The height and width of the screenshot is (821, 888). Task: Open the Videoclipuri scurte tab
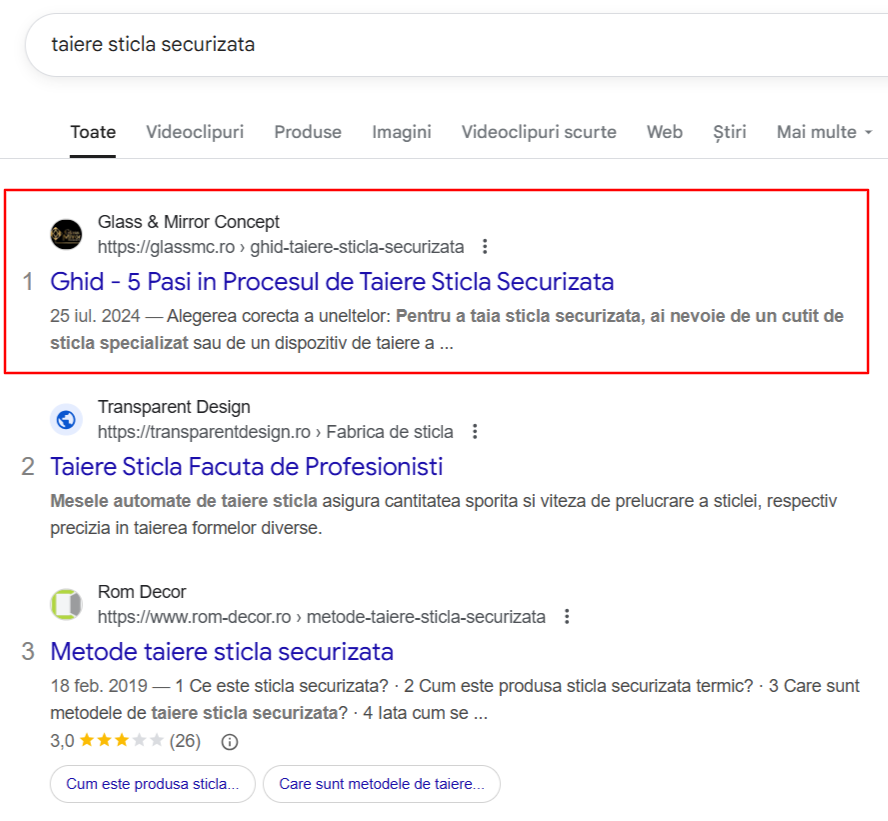click(539, 132)
